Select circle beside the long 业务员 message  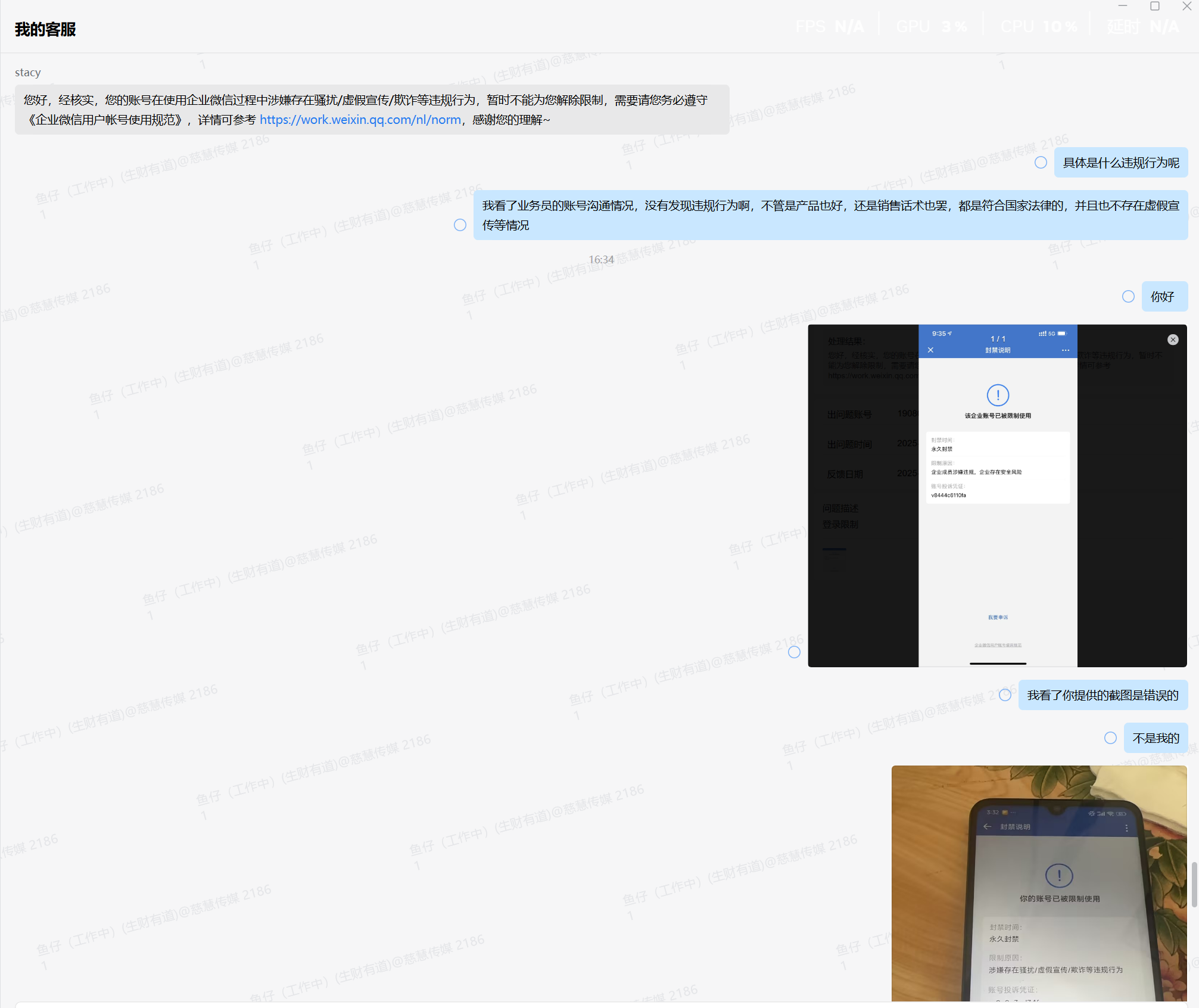click(460, 225)
